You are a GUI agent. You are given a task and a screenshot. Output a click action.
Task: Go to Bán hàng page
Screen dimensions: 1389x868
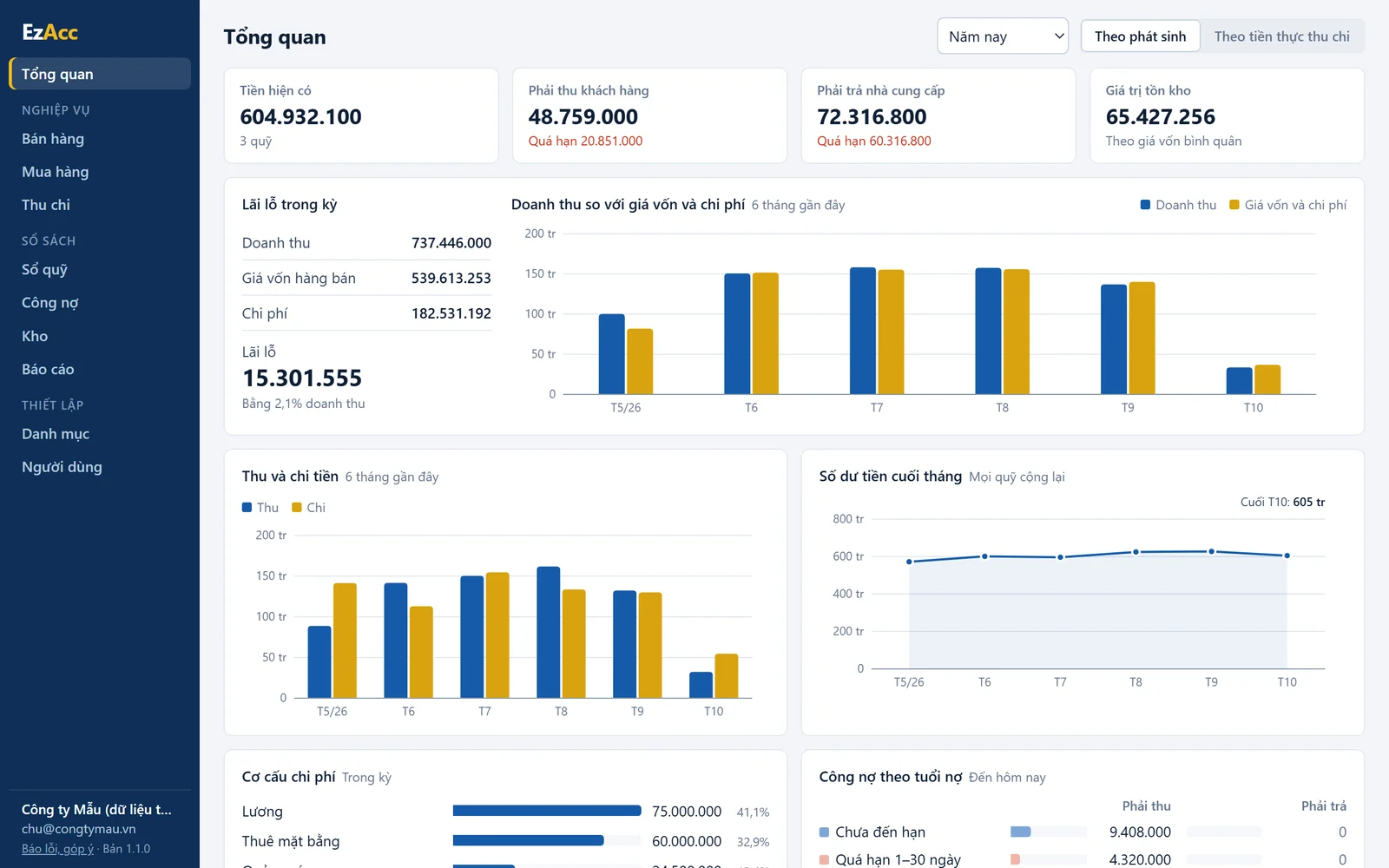(100, 139)
